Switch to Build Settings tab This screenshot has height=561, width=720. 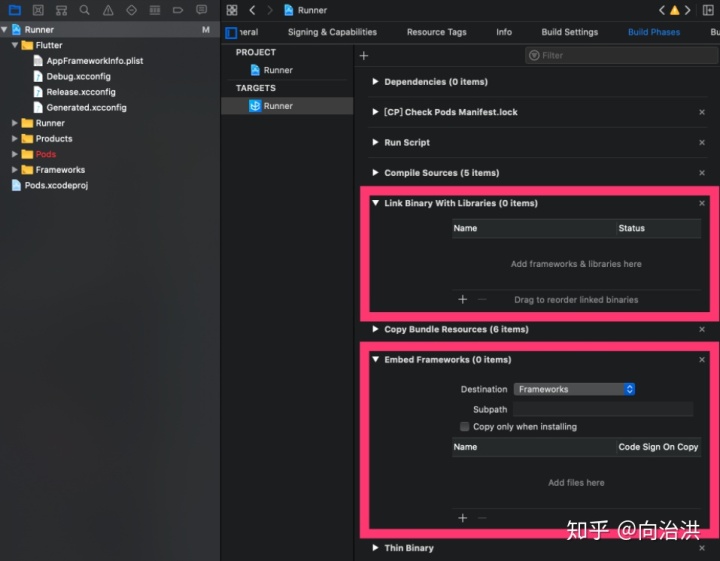(x=569, y=32)
